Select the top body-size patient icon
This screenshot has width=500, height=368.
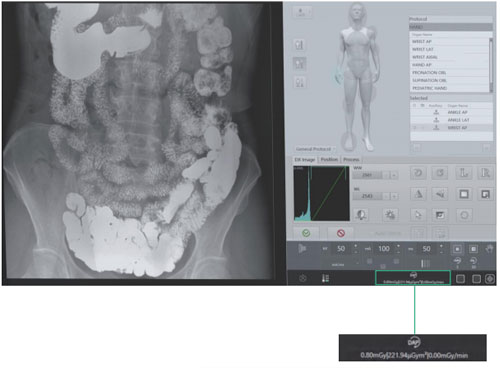[x=299, y=45]
